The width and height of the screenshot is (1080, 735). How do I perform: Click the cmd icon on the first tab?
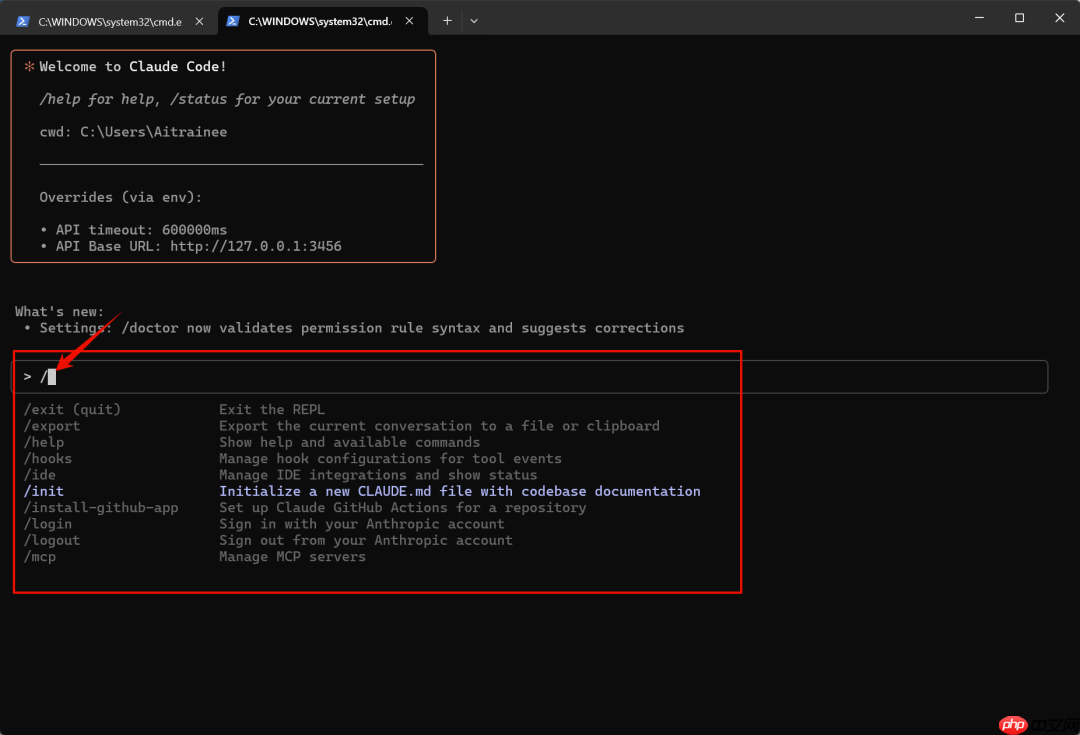(x=22, y=20)
